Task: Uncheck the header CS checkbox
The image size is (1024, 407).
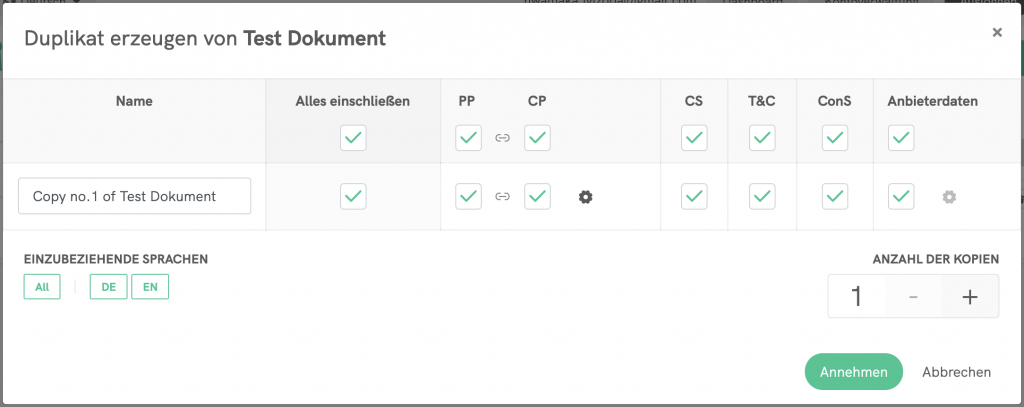Action: (x=694, y=137)
